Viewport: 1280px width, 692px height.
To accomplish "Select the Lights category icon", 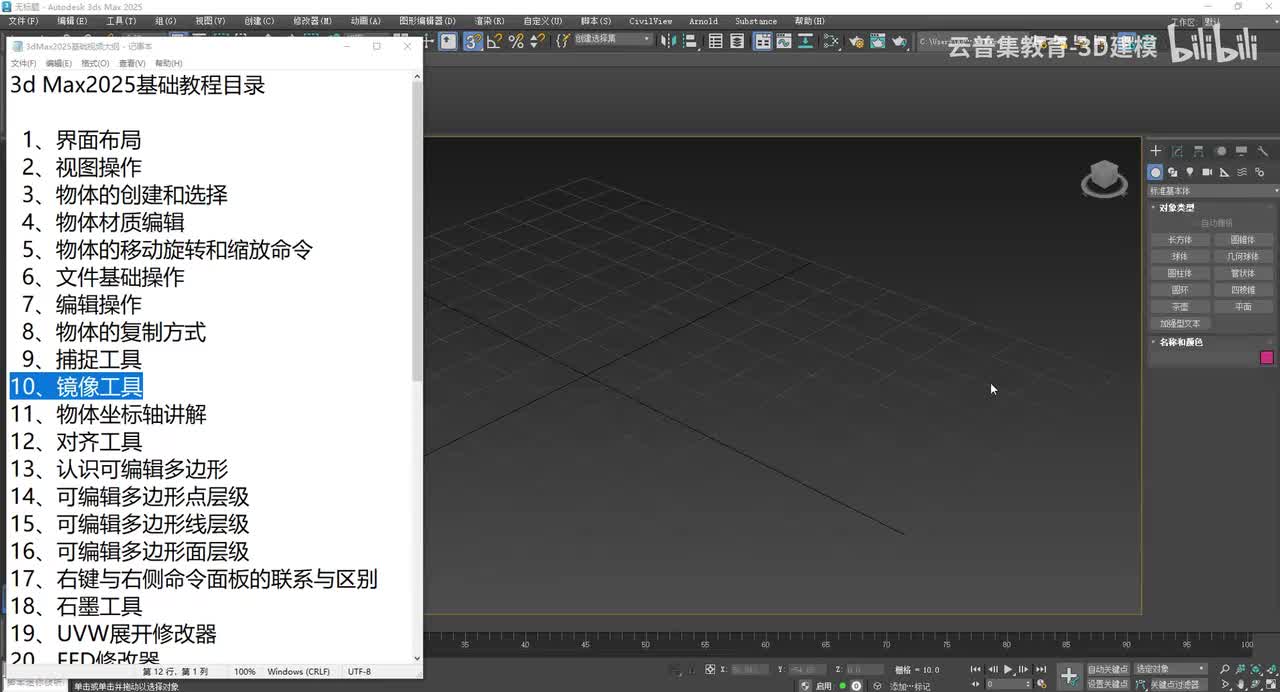I will (x=1190, y=172).
